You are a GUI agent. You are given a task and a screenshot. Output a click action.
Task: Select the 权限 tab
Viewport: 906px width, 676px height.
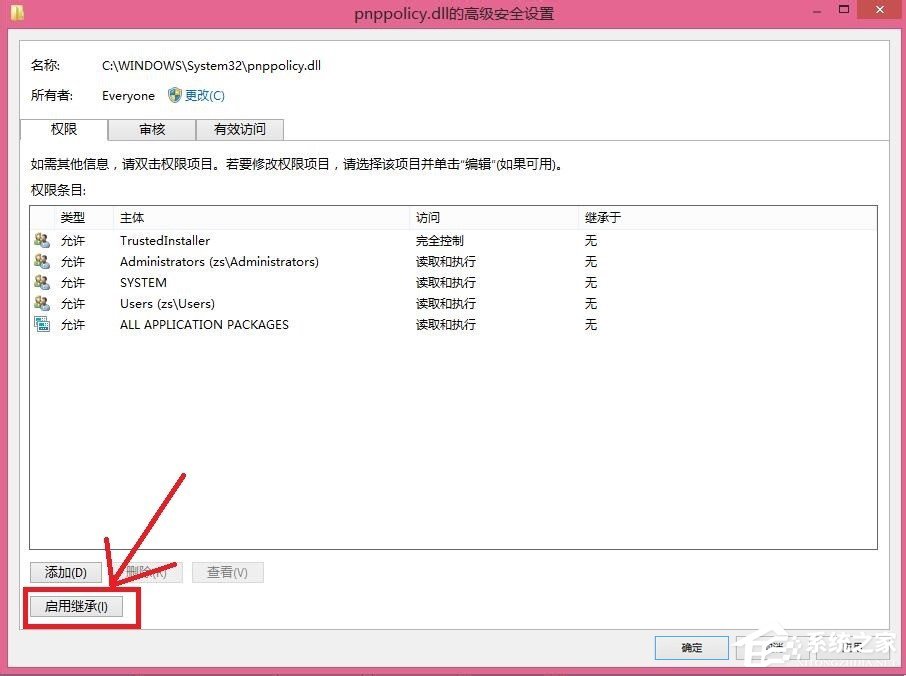point(63,129)
